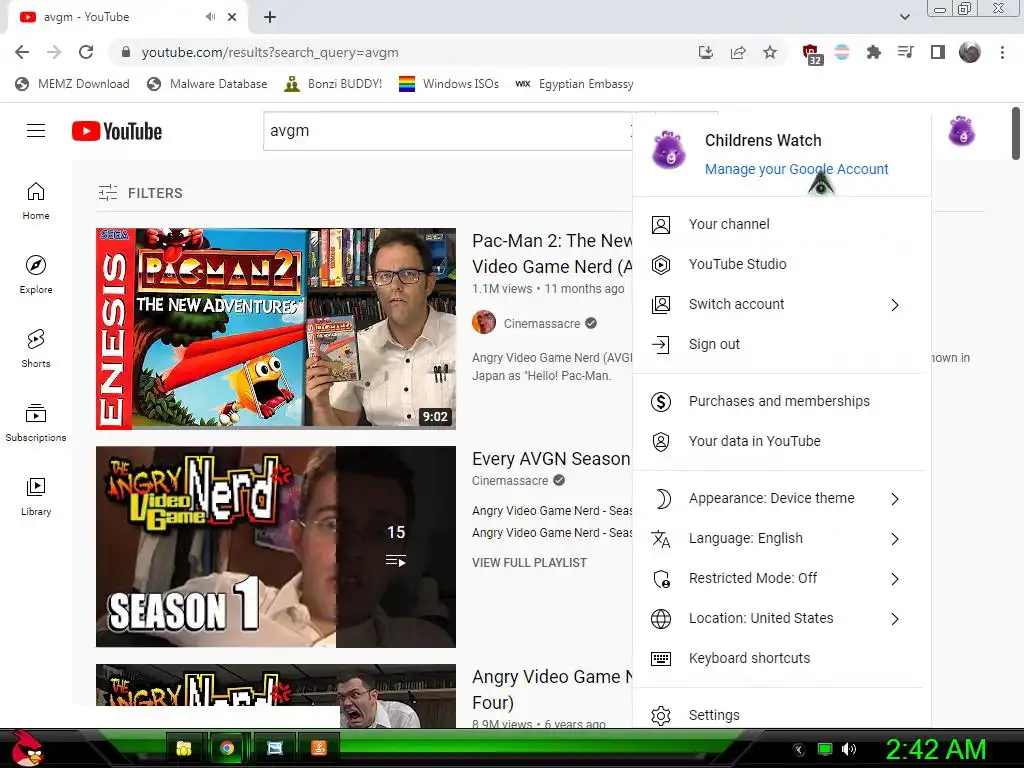Select Sign out from the account menu

tap(782, 344)
